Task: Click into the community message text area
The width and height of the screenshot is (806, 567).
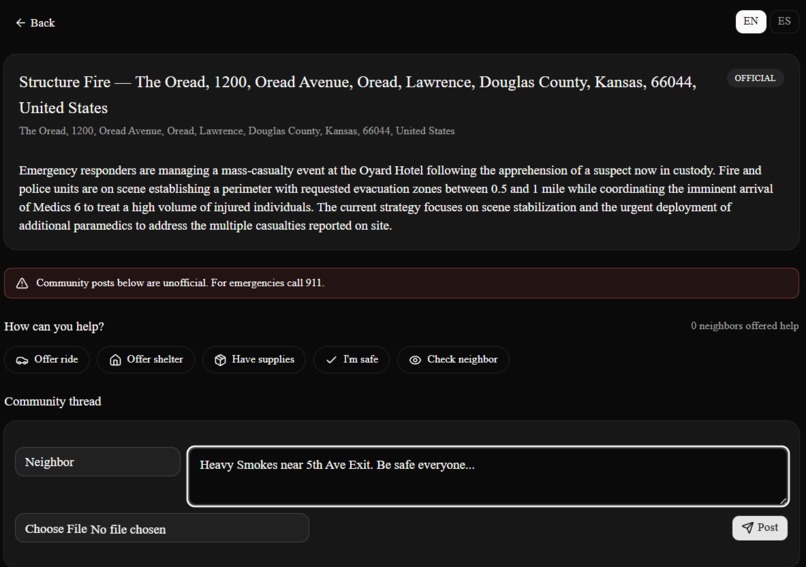Action: coord(488,476)
